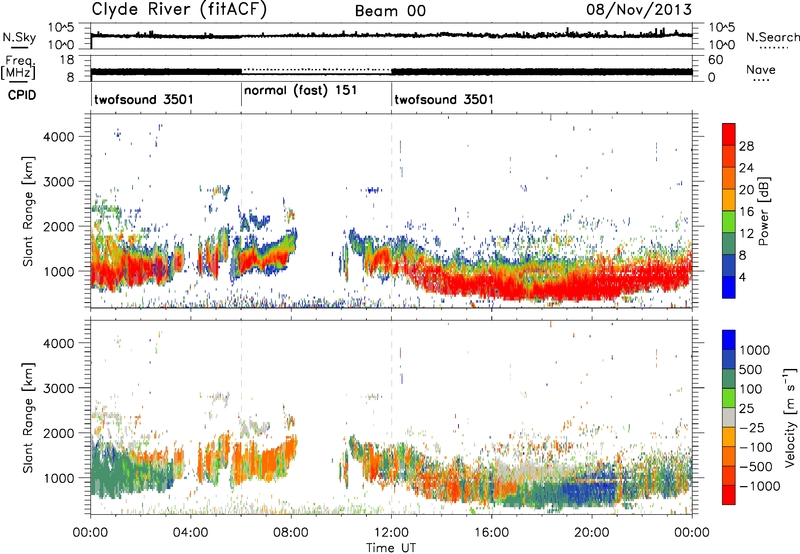
Task: Select the "08:00" time tick label
Action: click(x=291, y=533)
